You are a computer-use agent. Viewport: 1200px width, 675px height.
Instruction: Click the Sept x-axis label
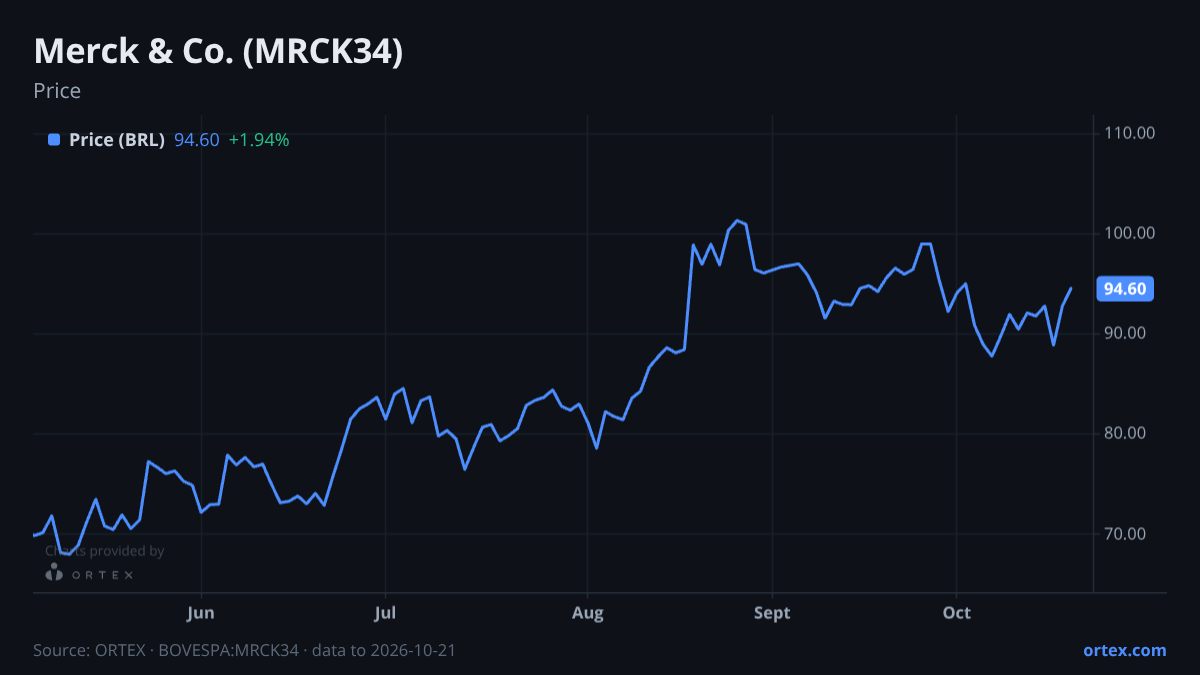pyautogui.click(x=772, y=613)
